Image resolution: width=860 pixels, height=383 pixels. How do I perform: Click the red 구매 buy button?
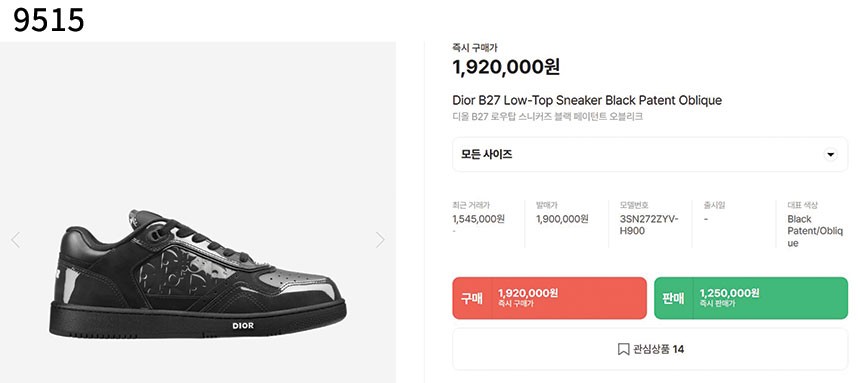(x=550, y=298)
